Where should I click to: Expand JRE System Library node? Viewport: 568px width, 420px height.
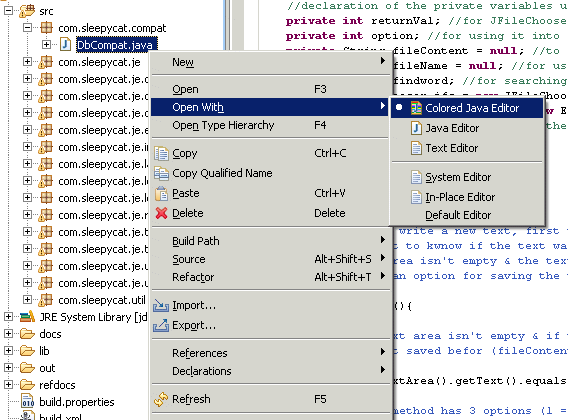click(x=8, y=317)
